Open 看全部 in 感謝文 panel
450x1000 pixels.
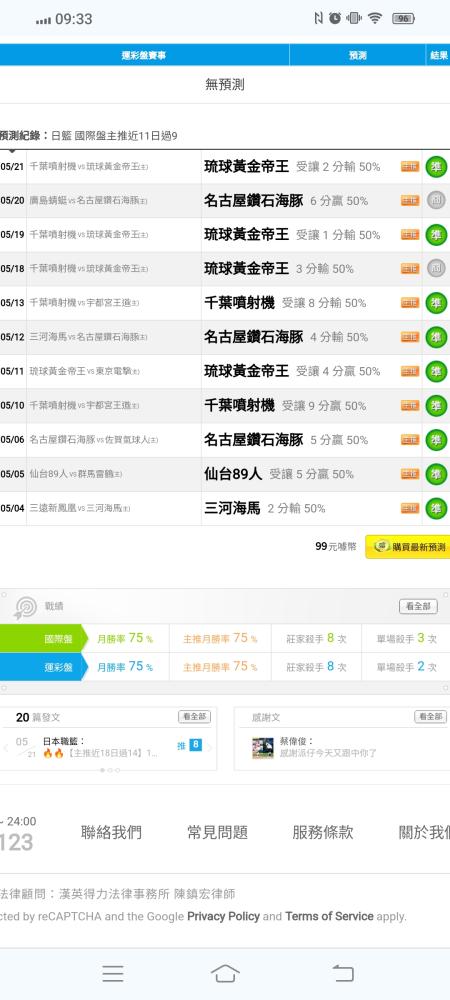pos(430,717)
